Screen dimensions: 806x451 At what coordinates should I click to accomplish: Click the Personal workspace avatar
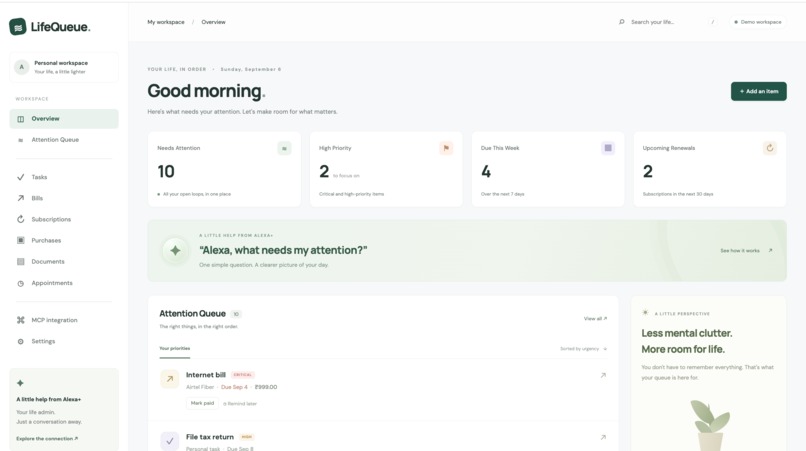(22, 67)
